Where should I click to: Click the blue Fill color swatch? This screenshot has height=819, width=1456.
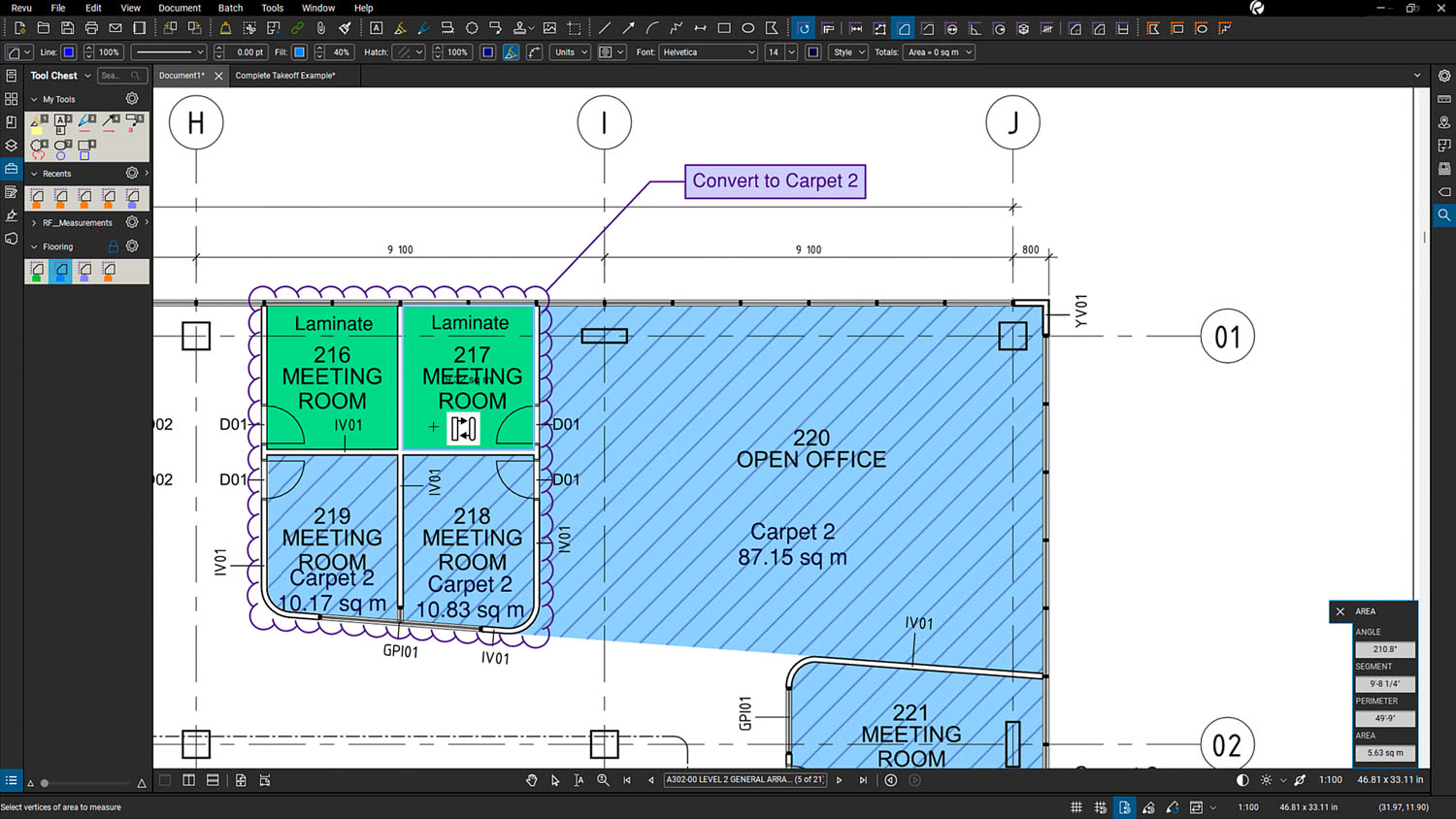(299, 52)
